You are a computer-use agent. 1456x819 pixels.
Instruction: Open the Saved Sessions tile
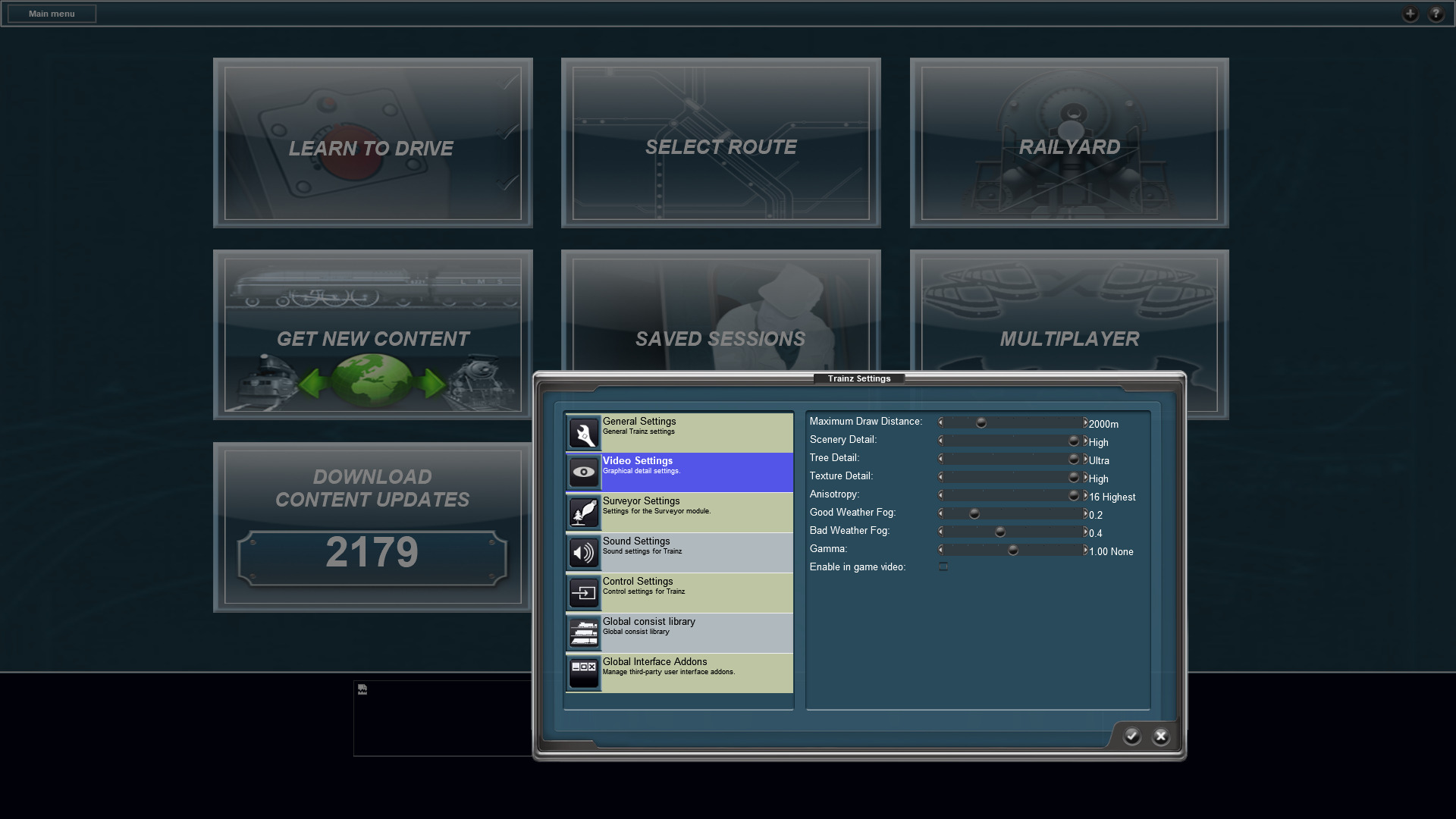pyautogui.click(x=720, y=311)
